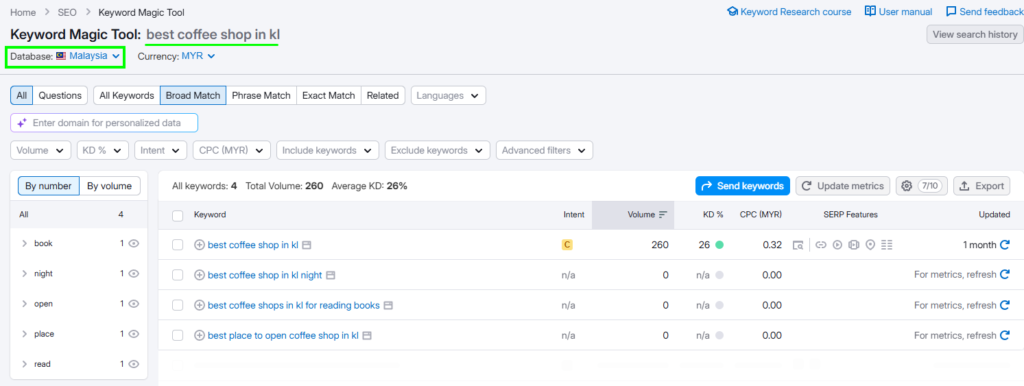Viewport: 1024px width, 386px height.
Task: Click the Volume column sort icon
Action: 663,214
